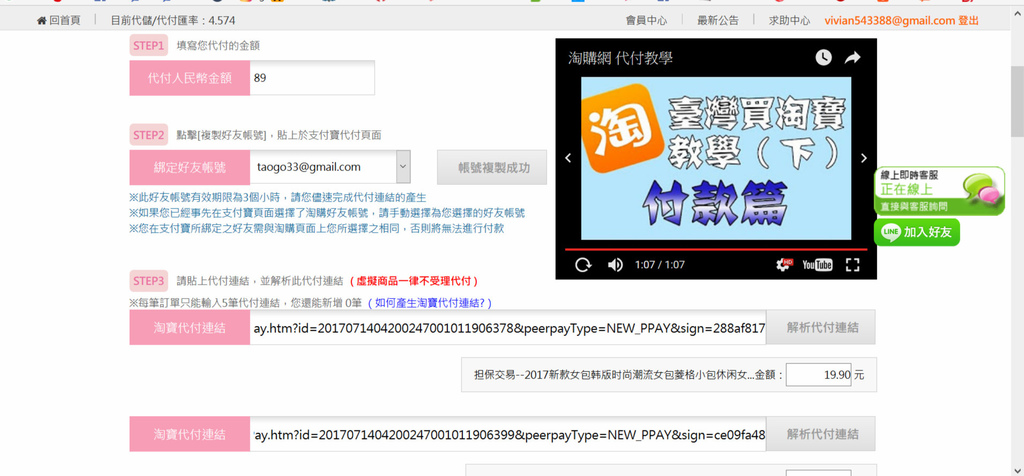Click the page vertical scrollbar
Viewport: 1024px width, 476px height.
pos(1017,100)
